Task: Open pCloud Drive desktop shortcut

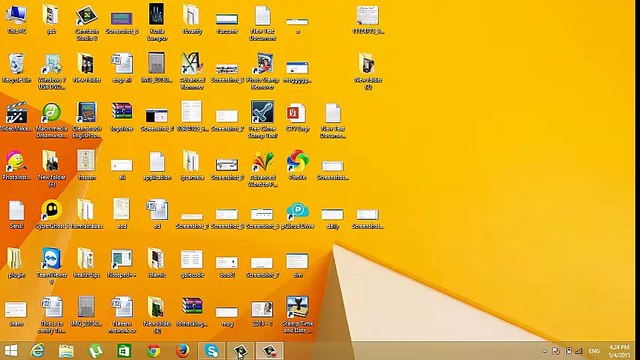Action: point(298,214)
